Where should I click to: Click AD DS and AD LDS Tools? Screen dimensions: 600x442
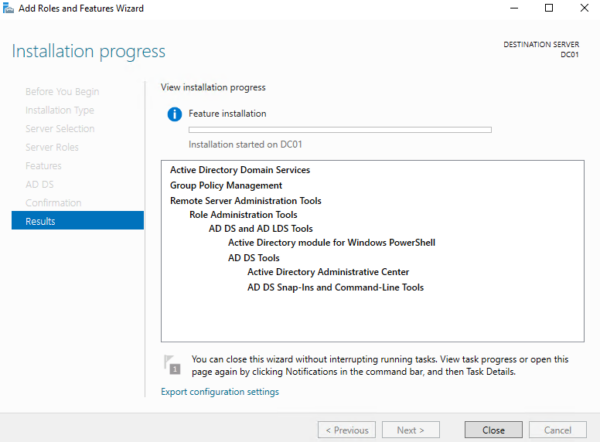point(261,229)
